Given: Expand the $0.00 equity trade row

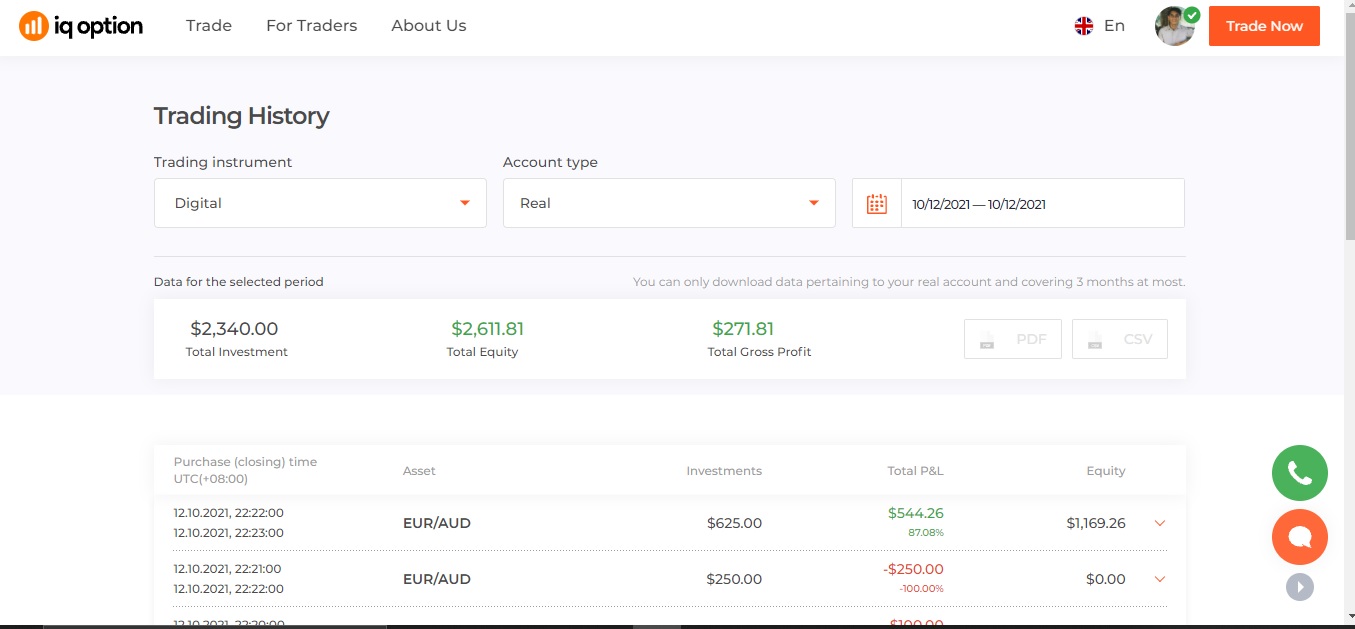Looking at the screenshot, I should [x=1160, y=579].
